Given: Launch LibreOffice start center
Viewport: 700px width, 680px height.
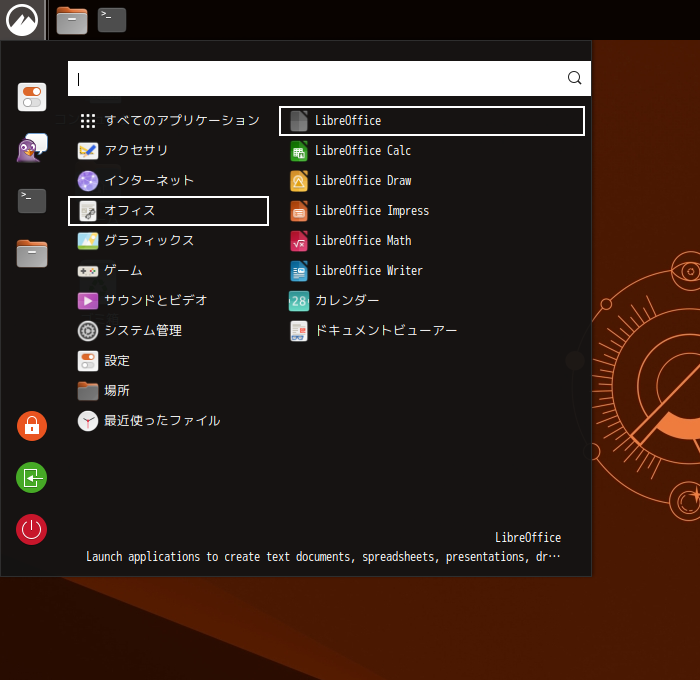Looking at the screenshot, I should 432,121.
